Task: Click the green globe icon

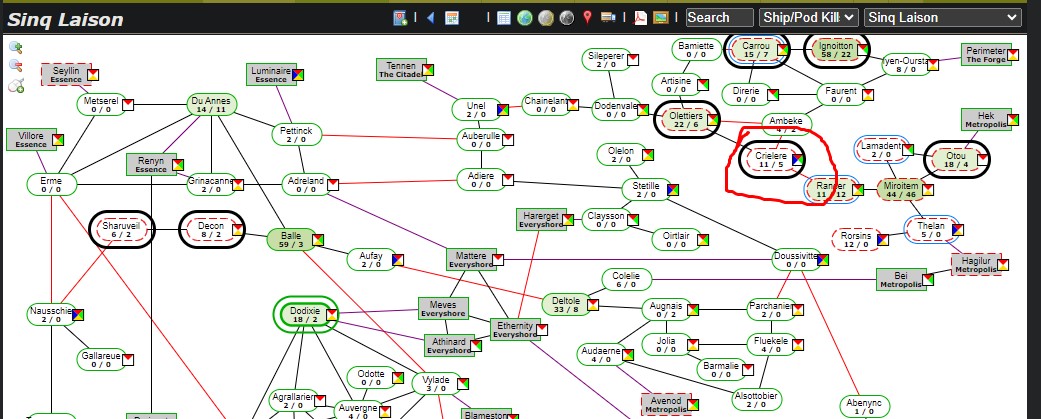Action: coord(524,18)
